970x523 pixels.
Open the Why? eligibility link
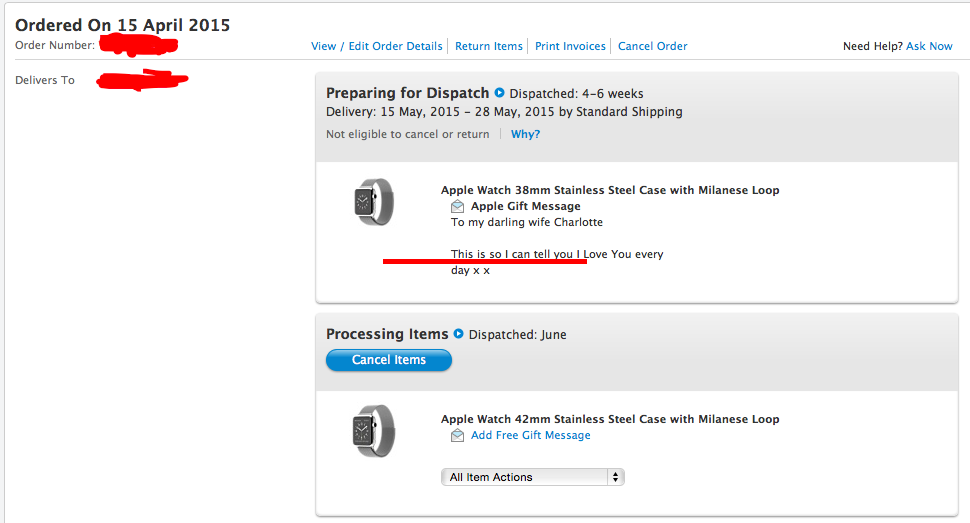tap(525, 134)
